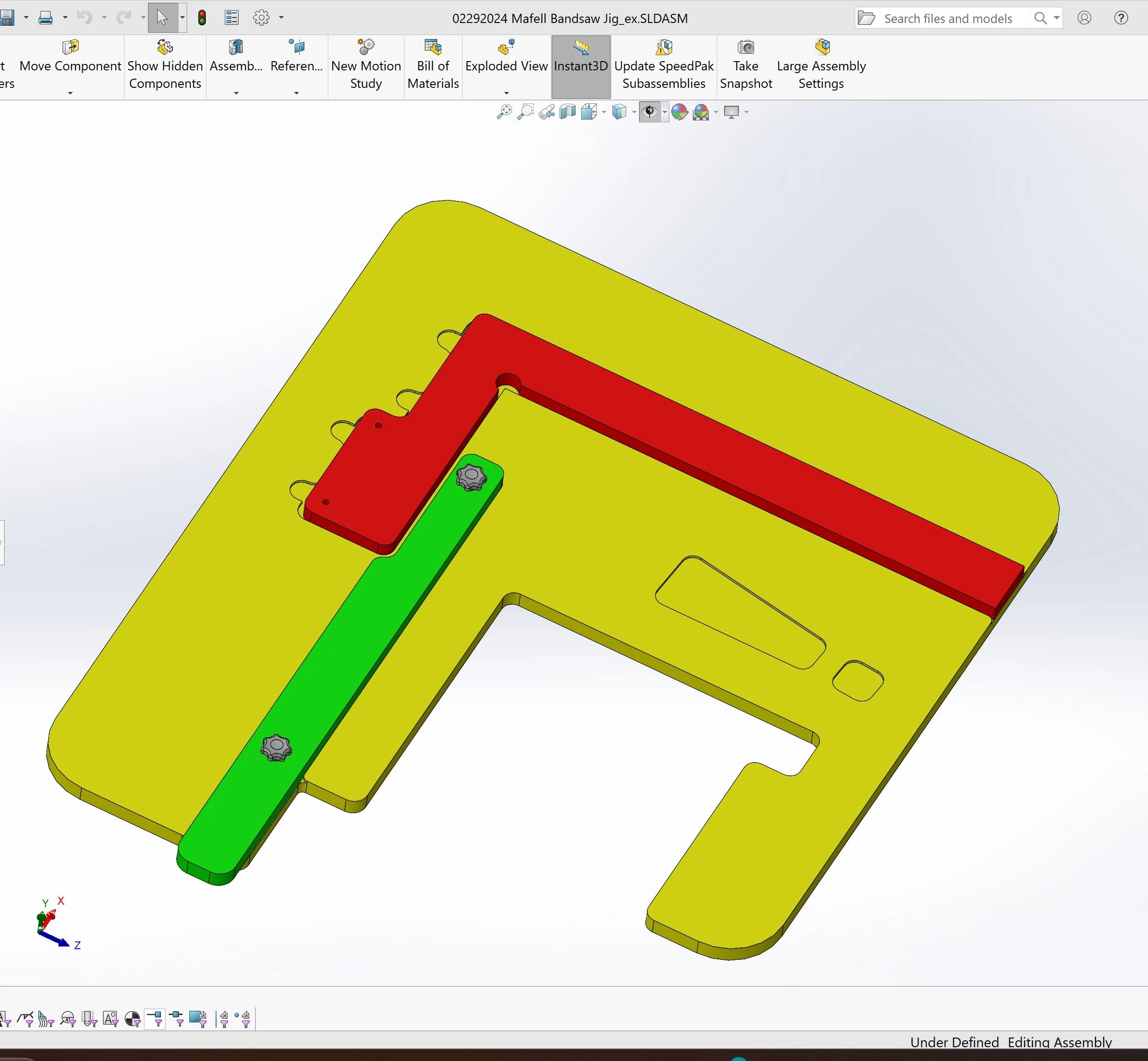Click the Search files and models field

(948, 18)
